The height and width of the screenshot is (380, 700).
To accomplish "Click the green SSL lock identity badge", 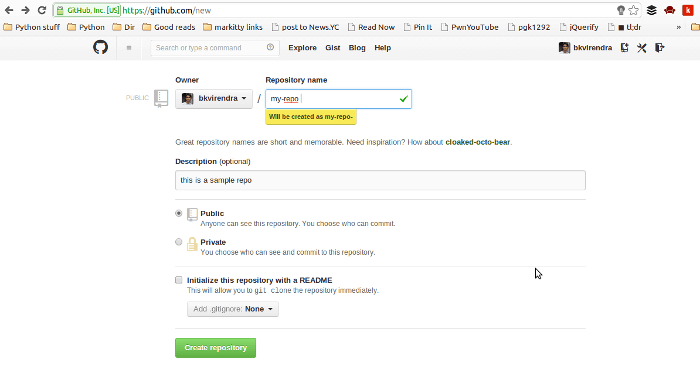I will (x=88, y=10).
